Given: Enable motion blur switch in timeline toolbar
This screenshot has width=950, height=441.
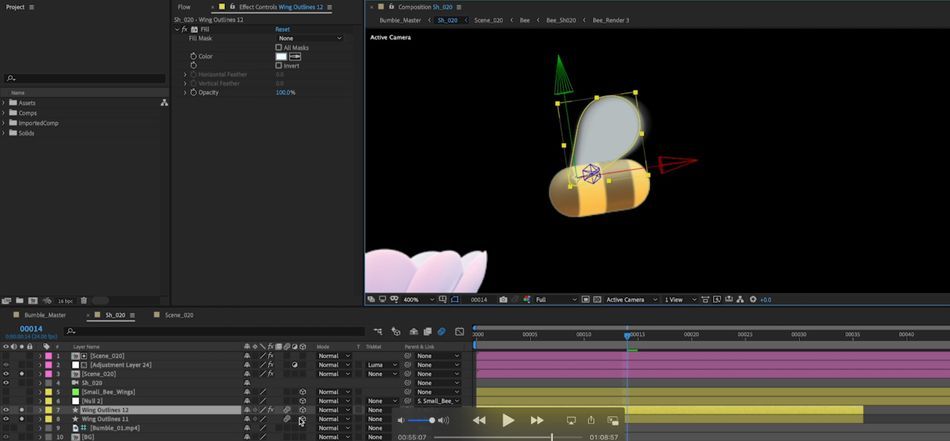Looking at the screenshot, I should [442, 331].
